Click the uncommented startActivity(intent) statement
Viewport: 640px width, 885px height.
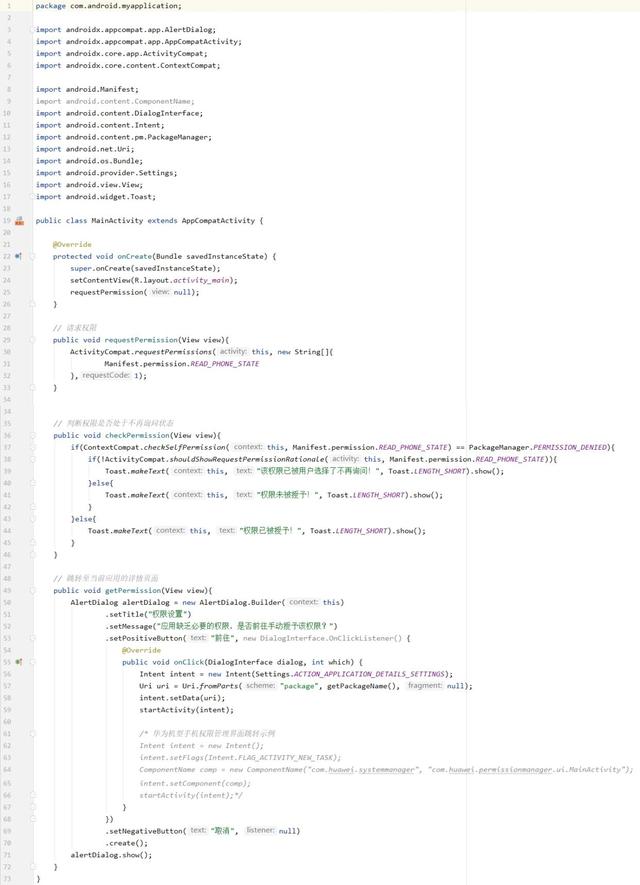pyautogui.click(x=186, y=710)
